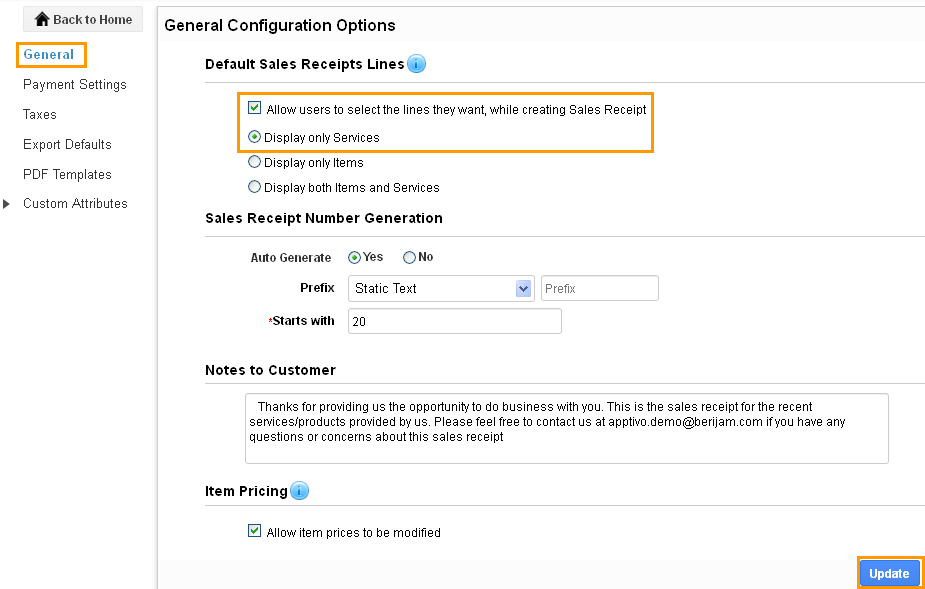
Task: Set Auto Generate to Yes
Action: point(354,257)
